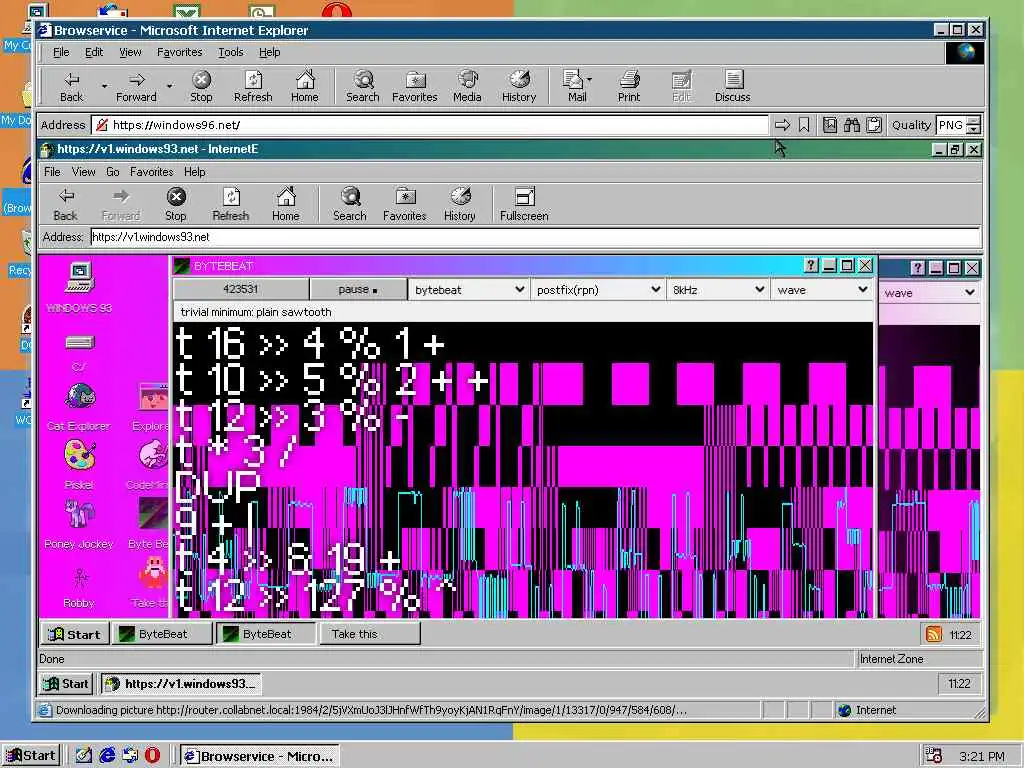
Task: Click Search in the inner windows93 browser
Action: pos(349,204)
